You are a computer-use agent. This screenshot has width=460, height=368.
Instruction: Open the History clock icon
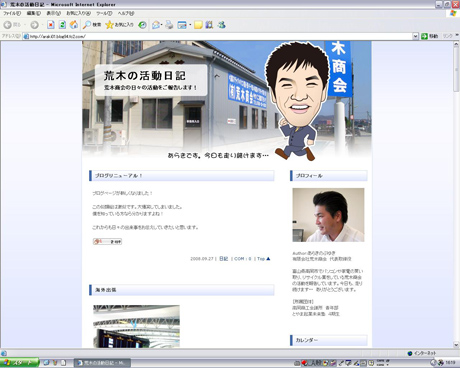[142, 25]
